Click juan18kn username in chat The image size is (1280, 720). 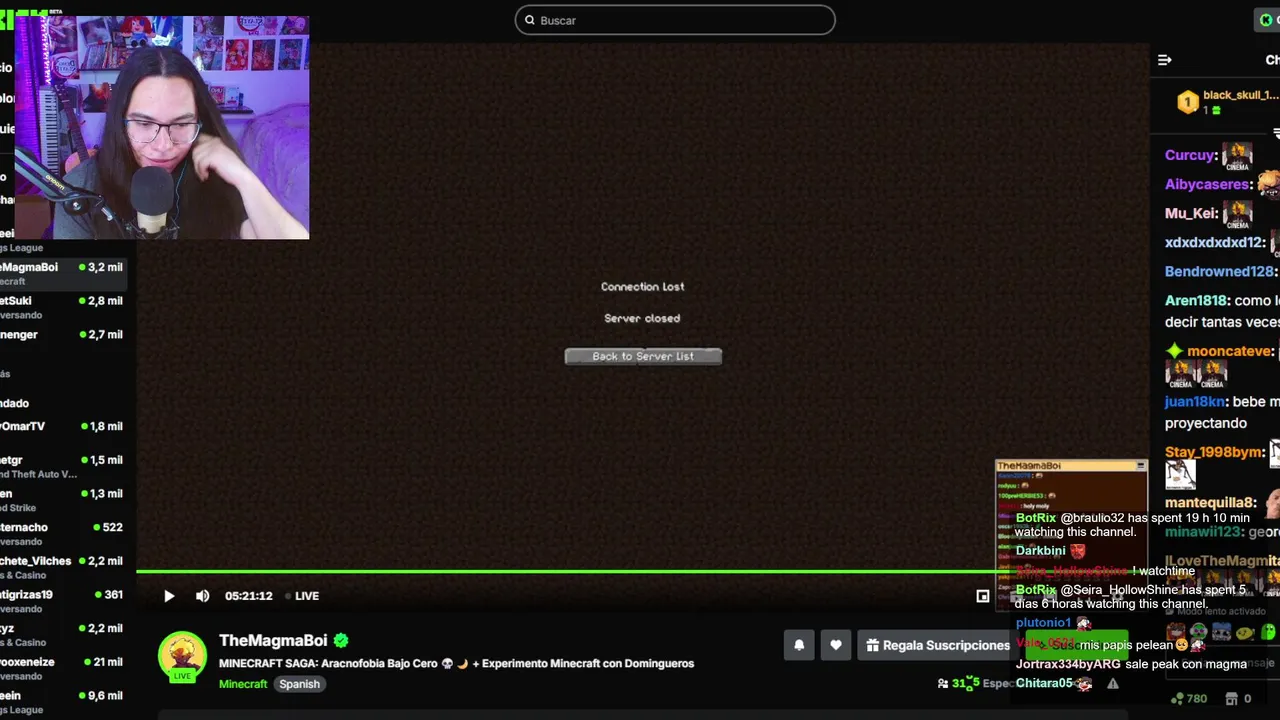pos(1194,401)
